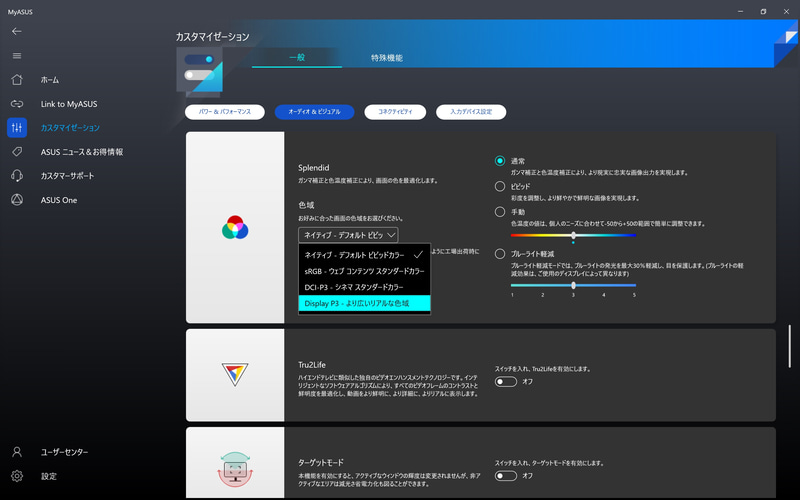The image size is (800, 500).
Task: Click the blue light level slider handle
Action: coord(573,285)
